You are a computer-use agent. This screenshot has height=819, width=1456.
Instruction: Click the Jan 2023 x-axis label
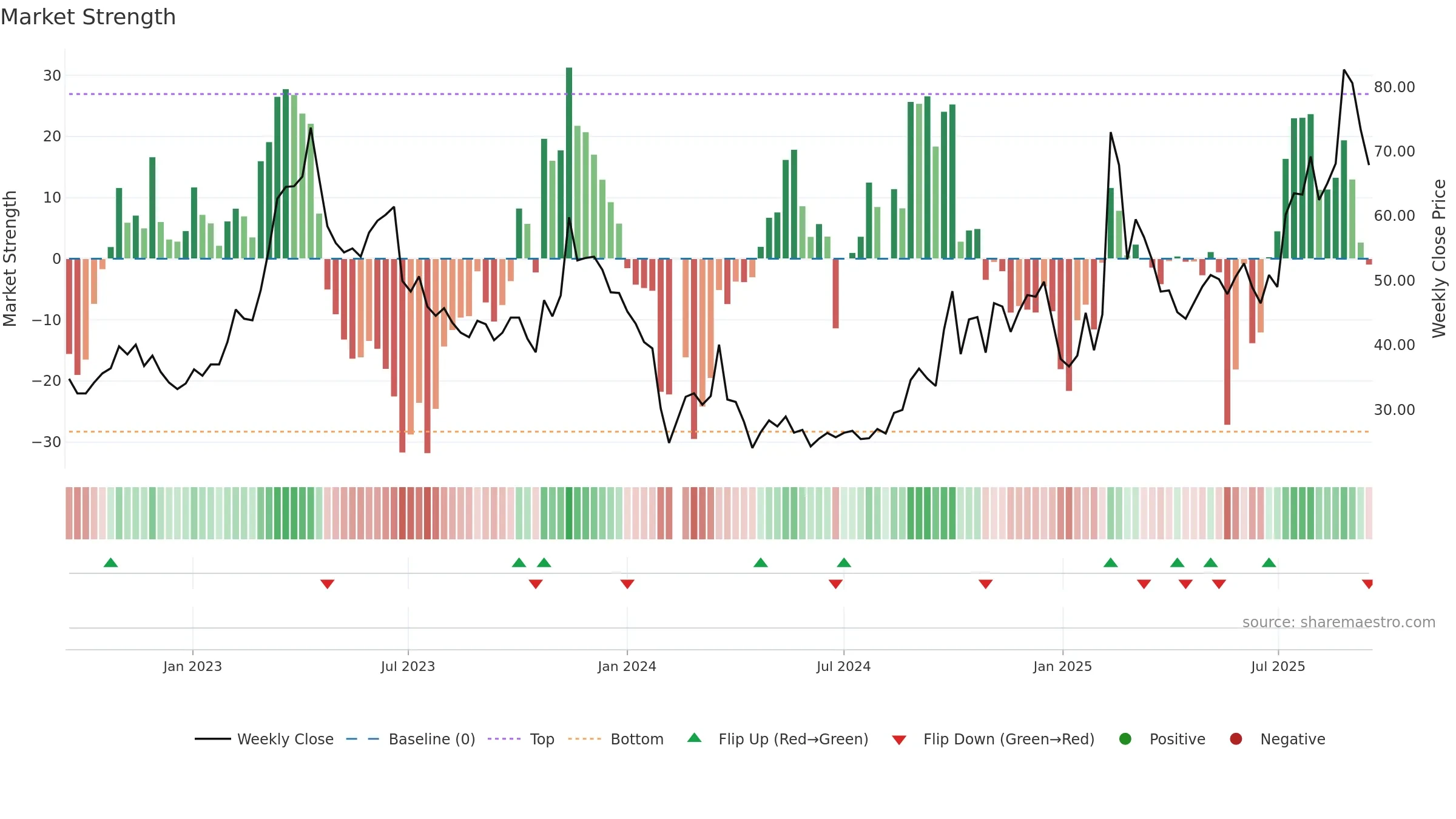coord(192,666)
